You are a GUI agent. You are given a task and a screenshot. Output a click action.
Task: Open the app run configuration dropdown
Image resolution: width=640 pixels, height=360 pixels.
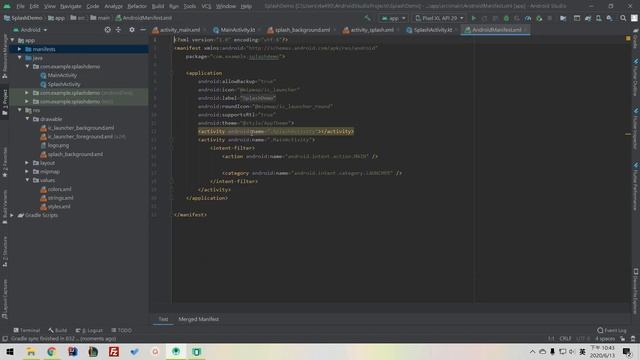393,18
